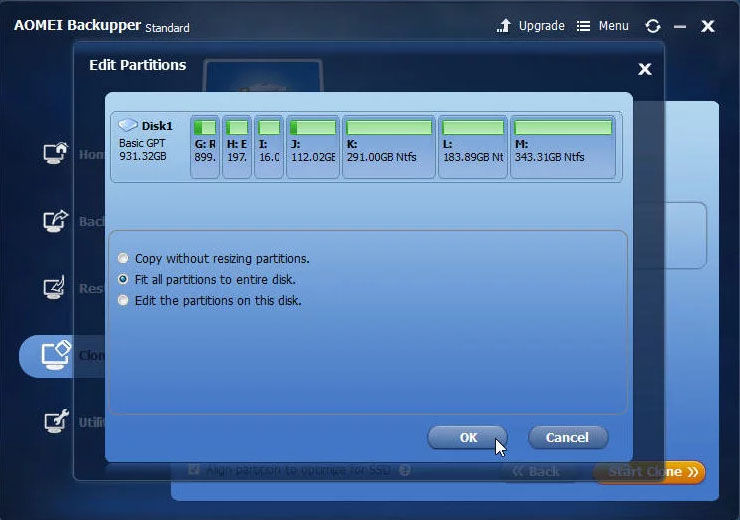
Task: Click the Disk1 Basic GPT label
Action: click(x=142, y=143)
